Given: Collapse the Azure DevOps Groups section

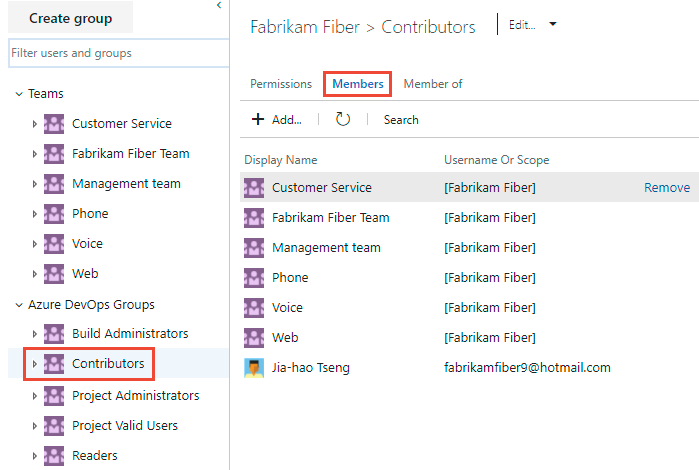Looking at the screenshot, I should pos(19,305).
